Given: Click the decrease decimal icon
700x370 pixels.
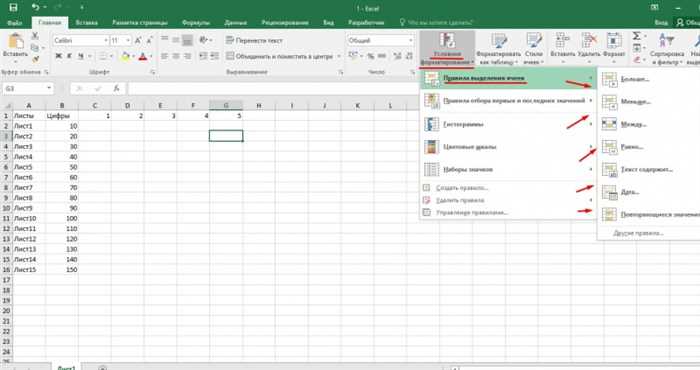Looking at the screenshot, I should pos(409,56).
